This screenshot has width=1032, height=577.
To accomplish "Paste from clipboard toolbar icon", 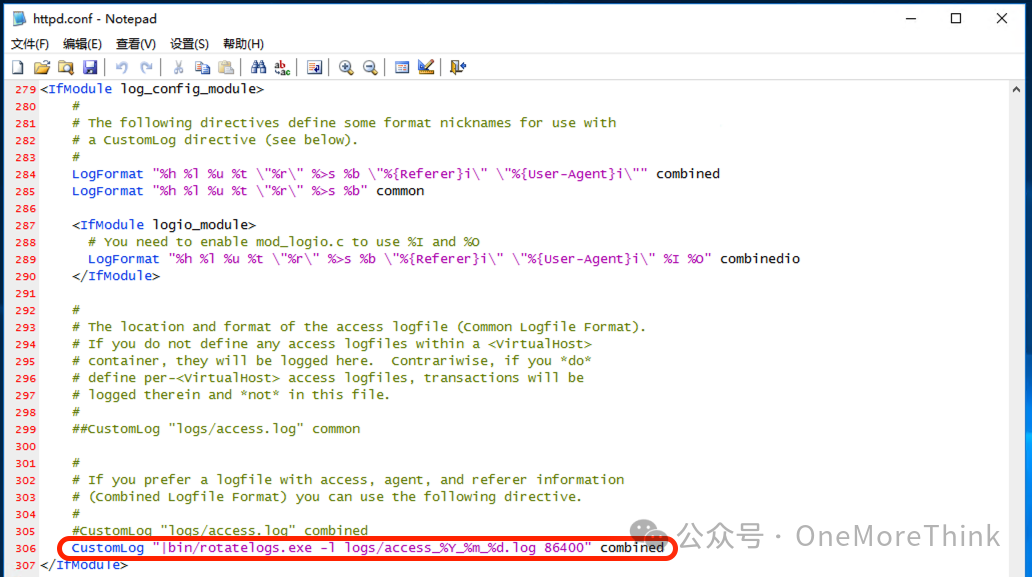I will [x=226, y=67].
